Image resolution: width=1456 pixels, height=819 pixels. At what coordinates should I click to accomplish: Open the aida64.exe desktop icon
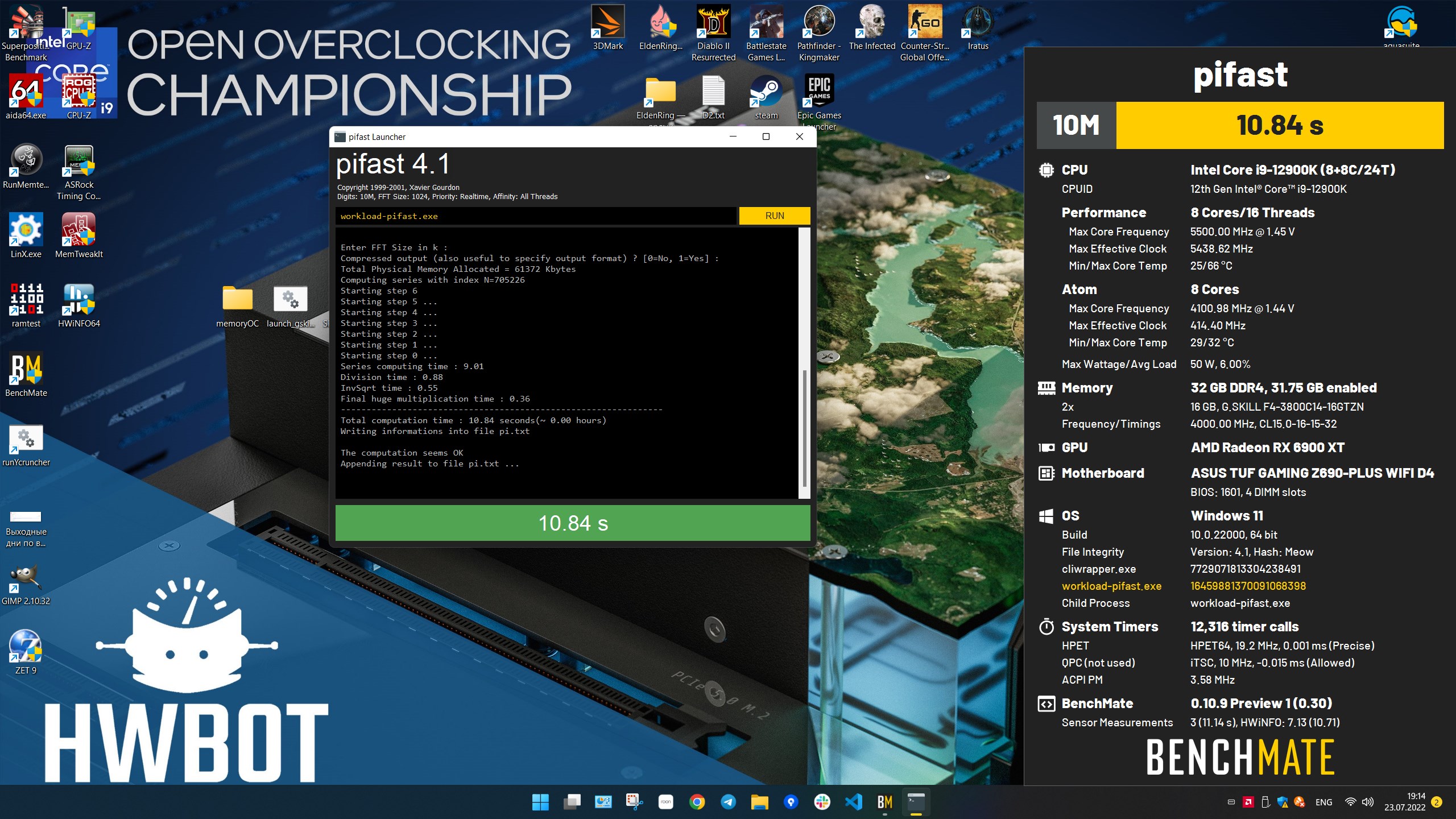tap(26, 97)
